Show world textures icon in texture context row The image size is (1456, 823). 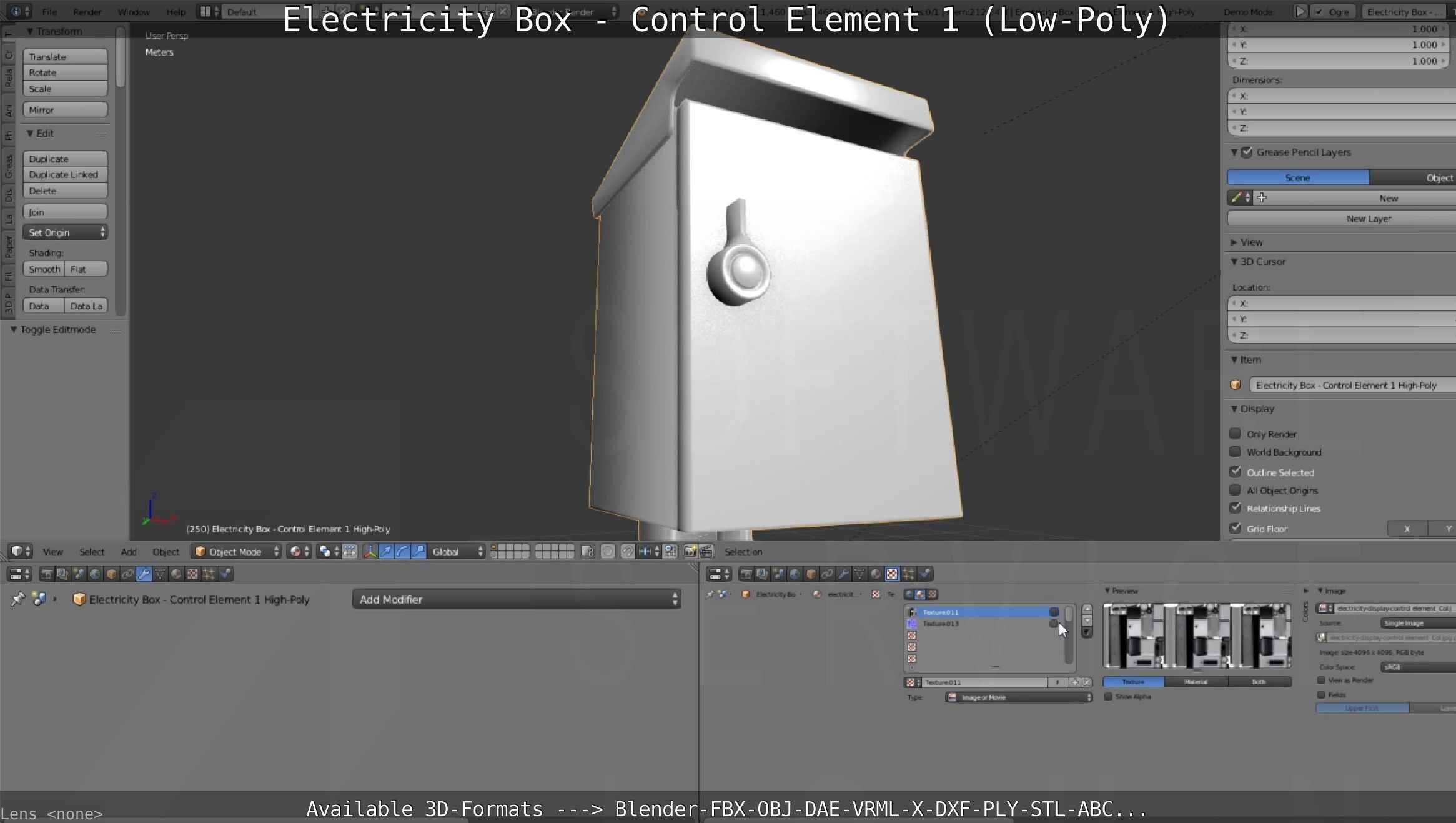click(910, 594)
